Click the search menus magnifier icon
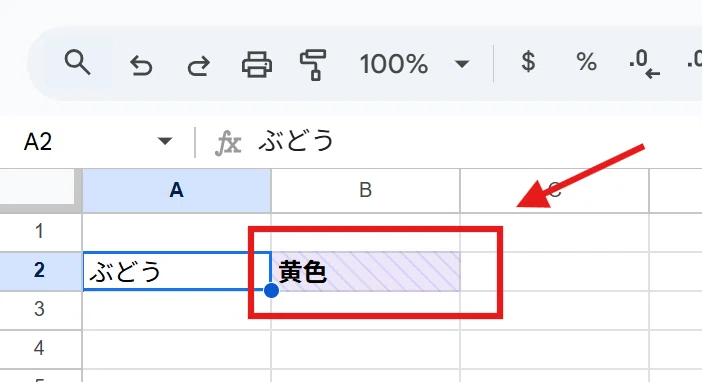This screenshot has height=382, width=702. [x=77, y=63]
